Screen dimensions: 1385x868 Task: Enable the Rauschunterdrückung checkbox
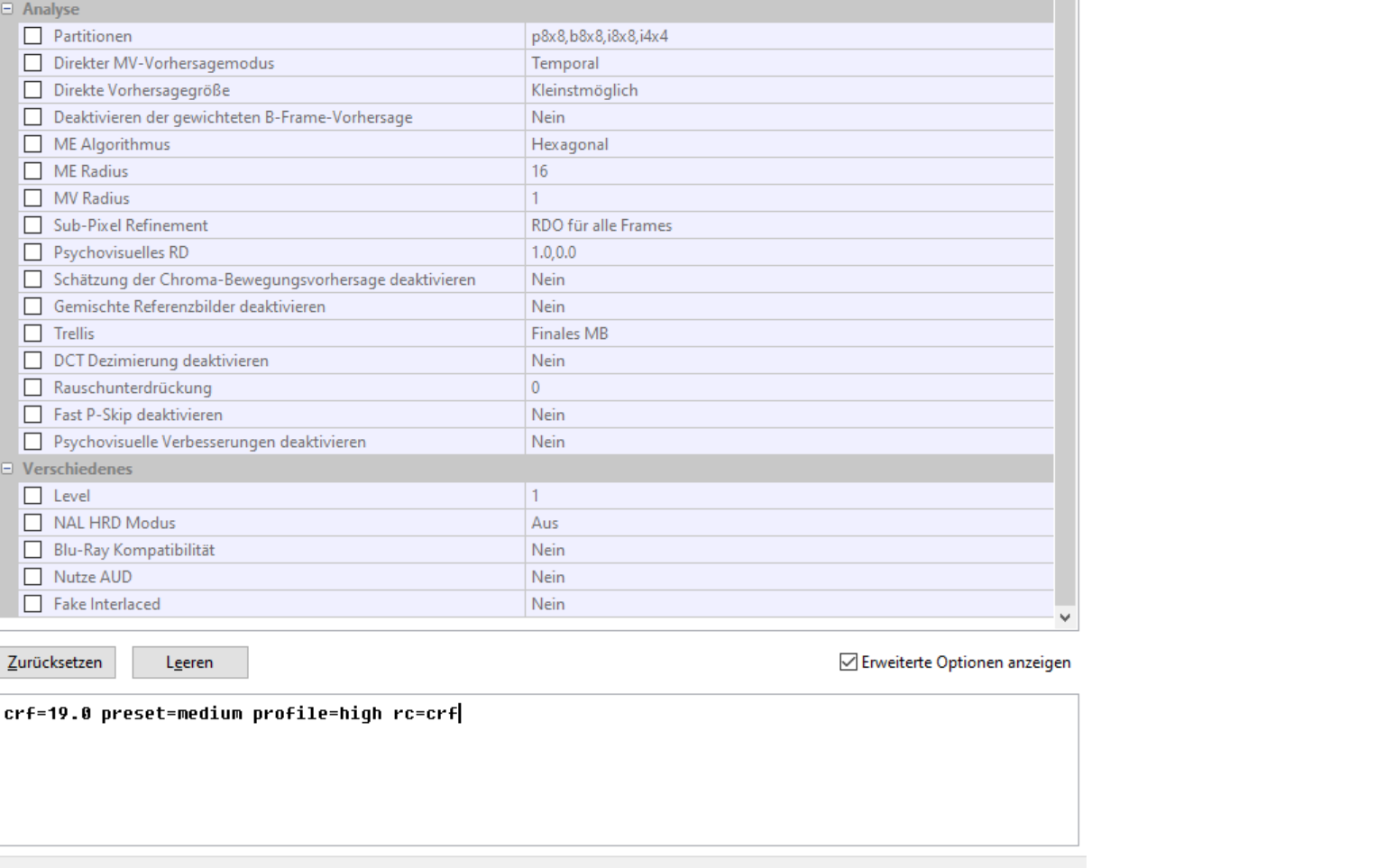(33, 388)
